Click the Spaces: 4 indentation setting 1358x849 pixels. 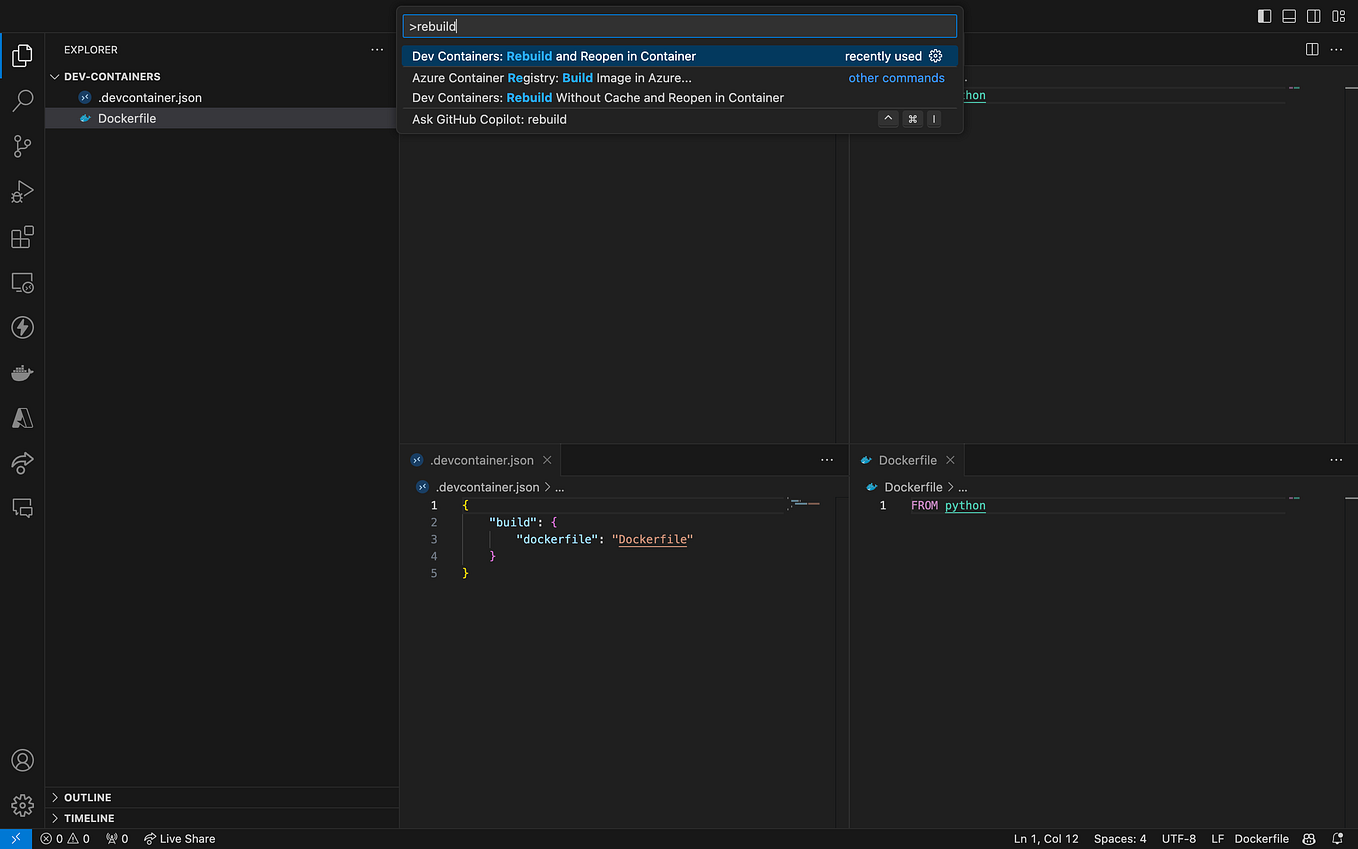[1119, 839]
